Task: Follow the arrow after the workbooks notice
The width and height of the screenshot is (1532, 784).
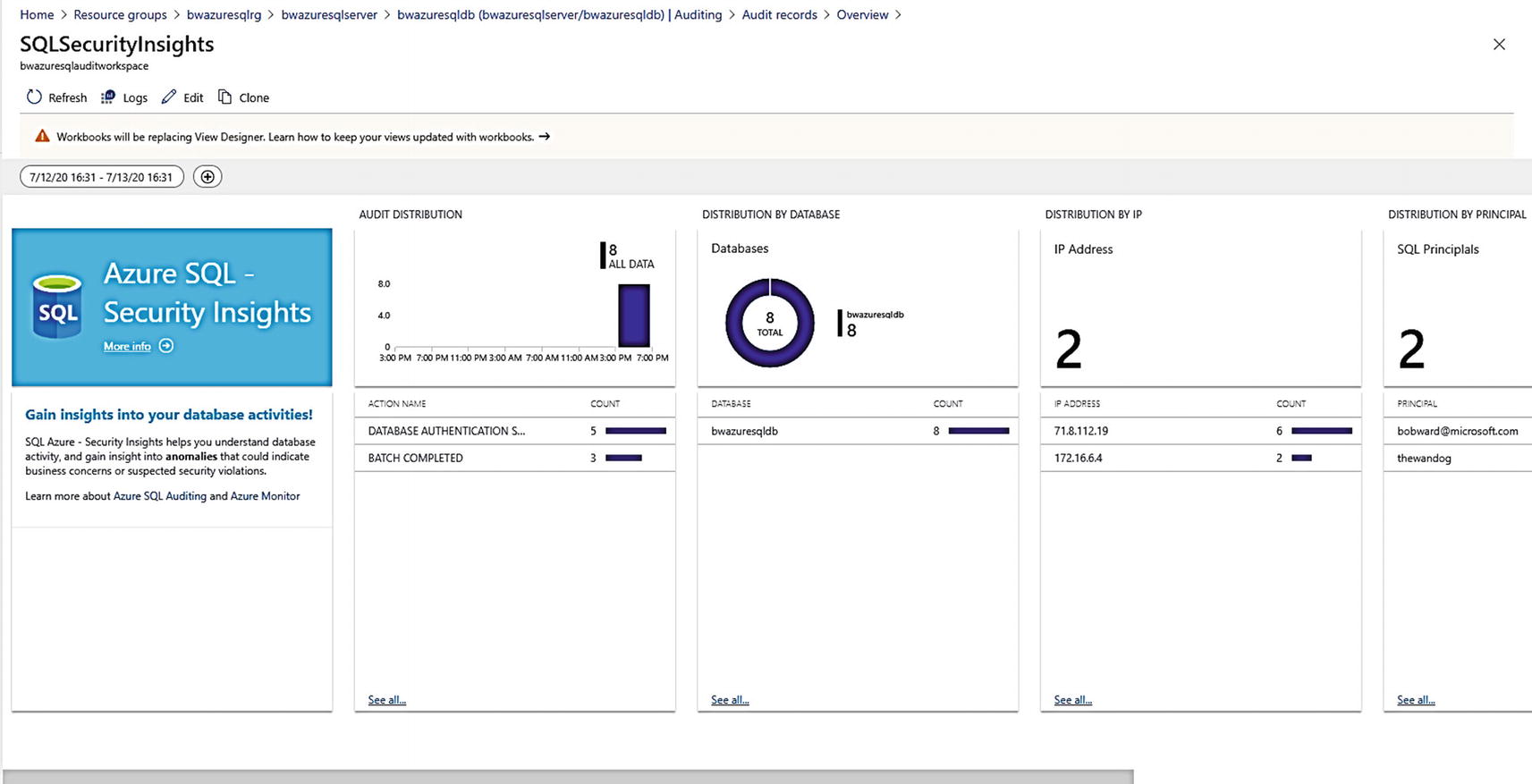Action: tap(544, 137)
